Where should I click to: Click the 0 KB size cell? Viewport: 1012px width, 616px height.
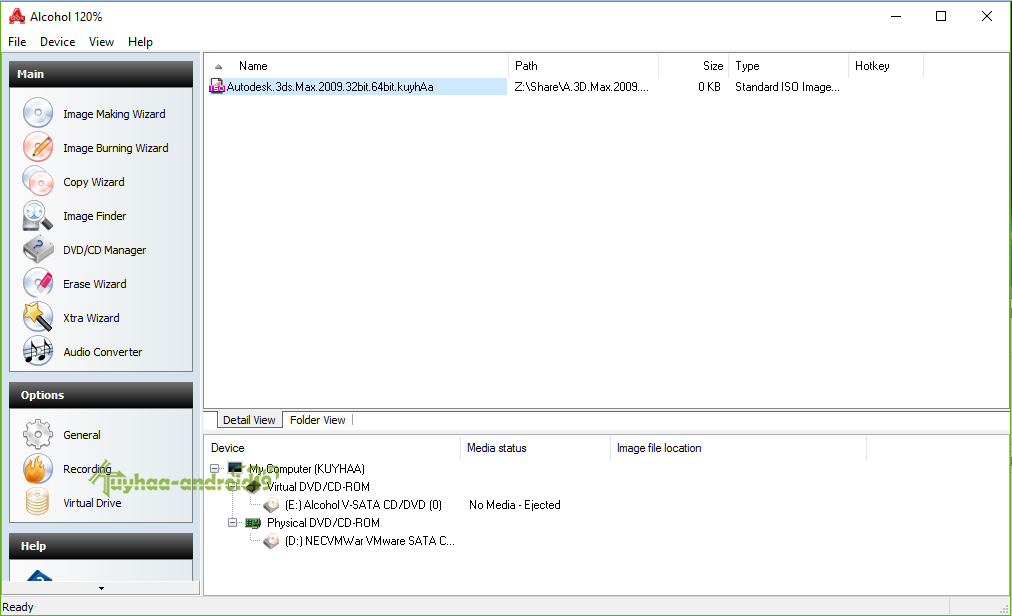coord(709,87)
